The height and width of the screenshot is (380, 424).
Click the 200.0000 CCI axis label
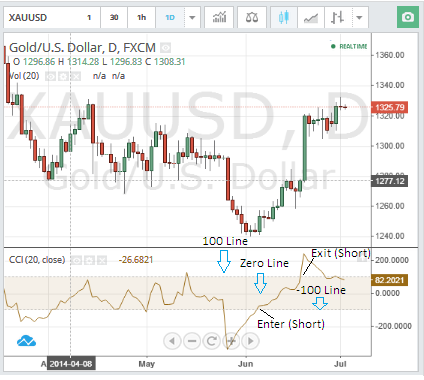point(392,260)
